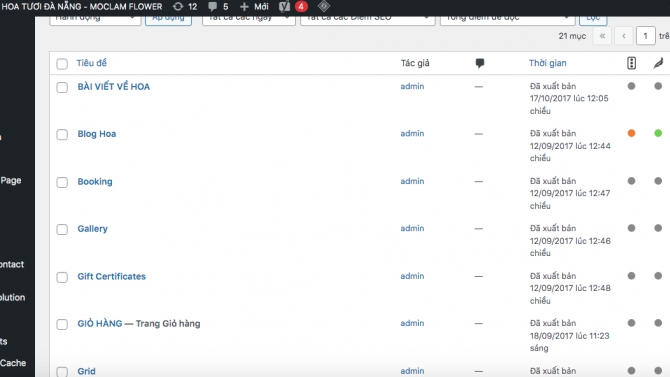Click the Áp dụng apply button
The height and width of the screenshot is (377, 670).
coord(168,20)
